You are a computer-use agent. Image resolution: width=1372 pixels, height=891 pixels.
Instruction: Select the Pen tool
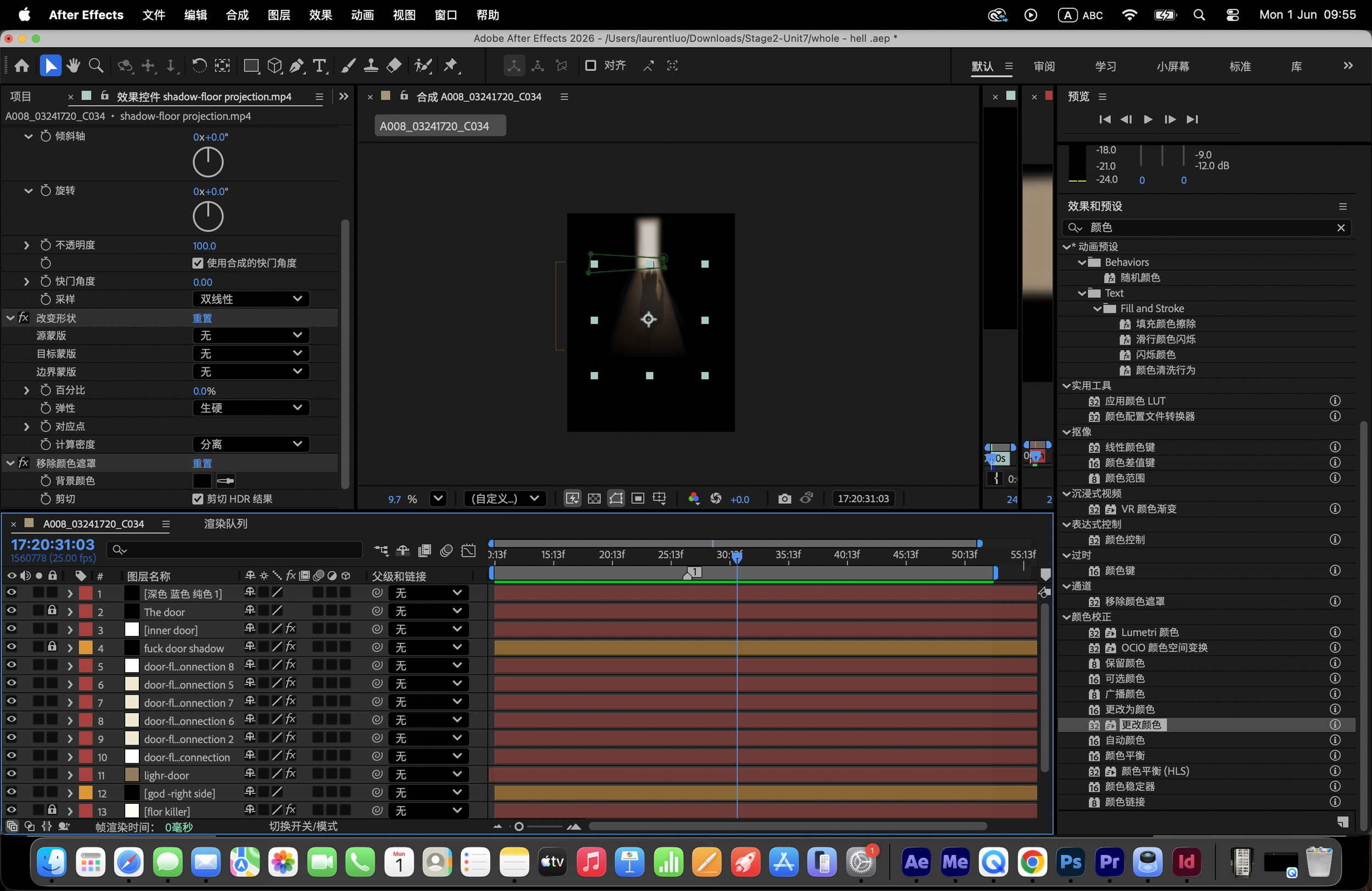click(297, 66)
